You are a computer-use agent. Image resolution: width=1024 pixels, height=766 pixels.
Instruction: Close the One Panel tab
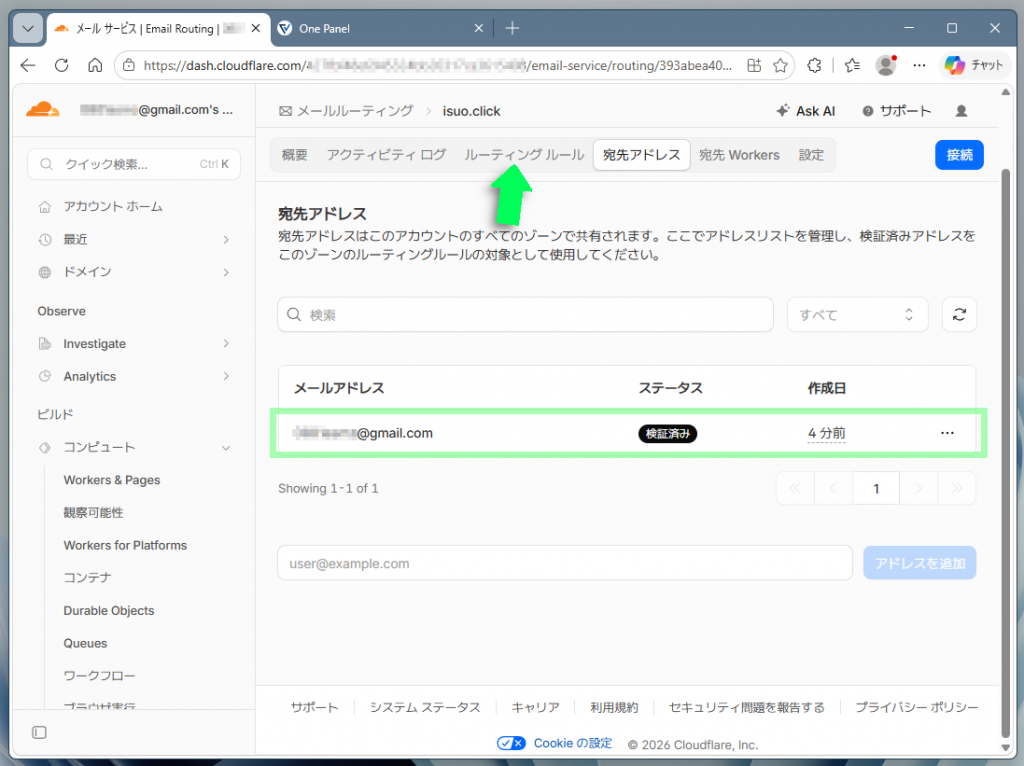479,29
